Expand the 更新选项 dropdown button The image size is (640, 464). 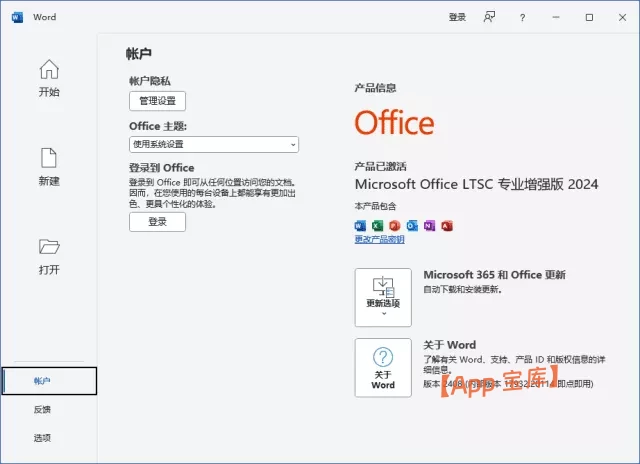click(x=383, y=297)
